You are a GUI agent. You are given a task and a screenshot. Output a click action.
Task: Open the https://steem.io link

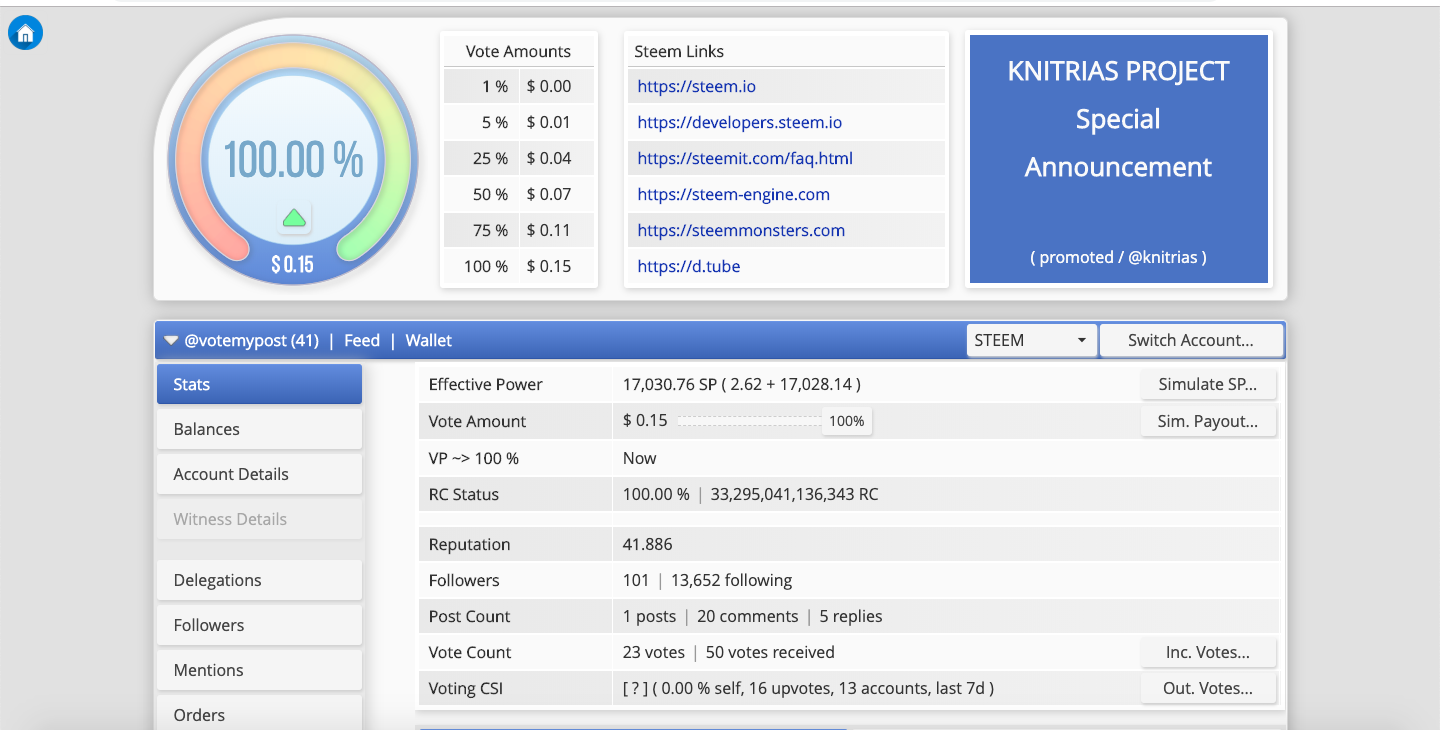coord(697,86)
